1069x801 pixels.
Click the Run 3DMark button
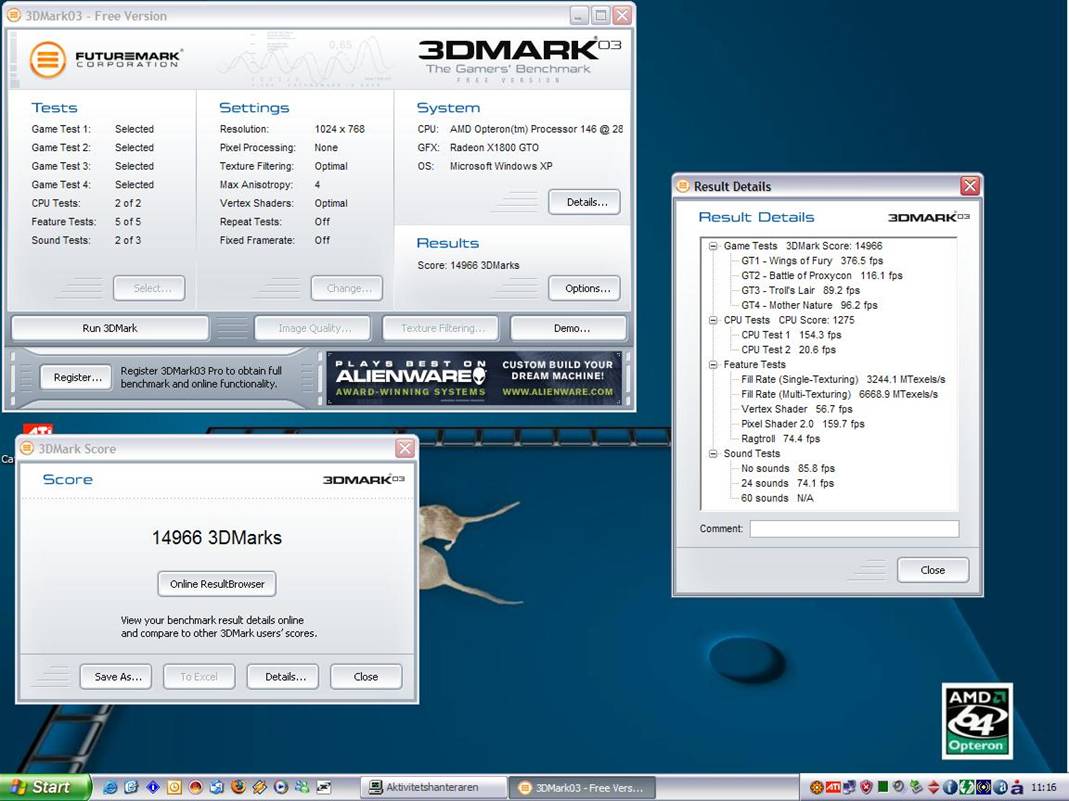[x=110, y=328]
